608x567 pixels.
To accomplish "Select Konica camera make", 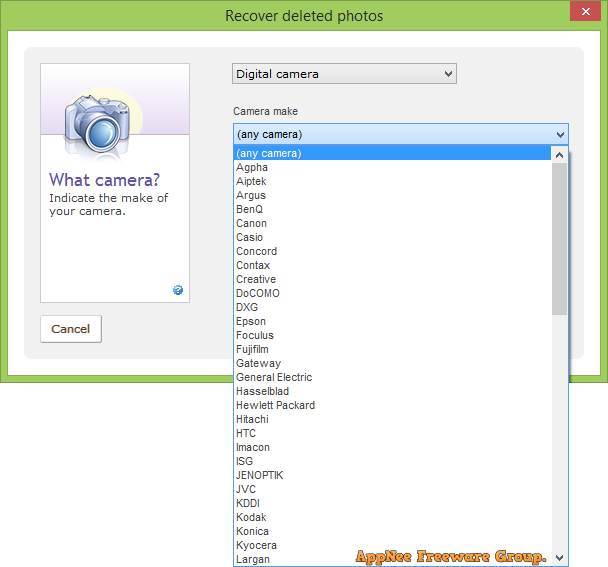I will coord(392,531).
